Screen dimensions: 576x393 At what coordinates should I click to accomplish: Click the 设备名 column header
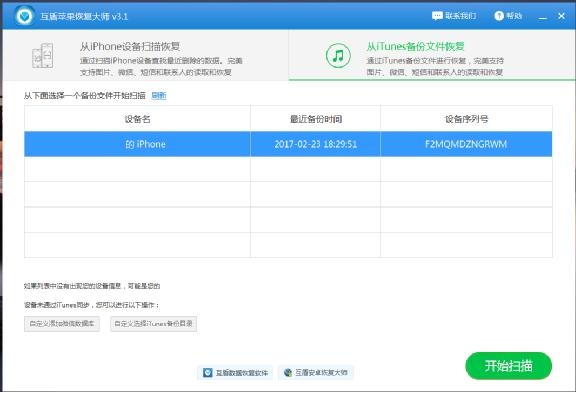pyautogui.click(x=137, y=119)
